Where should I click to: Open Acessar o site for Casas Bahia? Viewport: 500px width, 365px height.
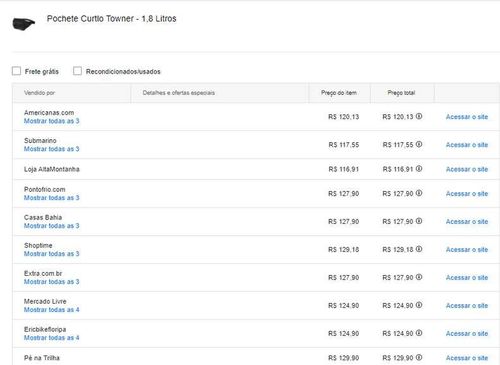click(x=467, y=222)
